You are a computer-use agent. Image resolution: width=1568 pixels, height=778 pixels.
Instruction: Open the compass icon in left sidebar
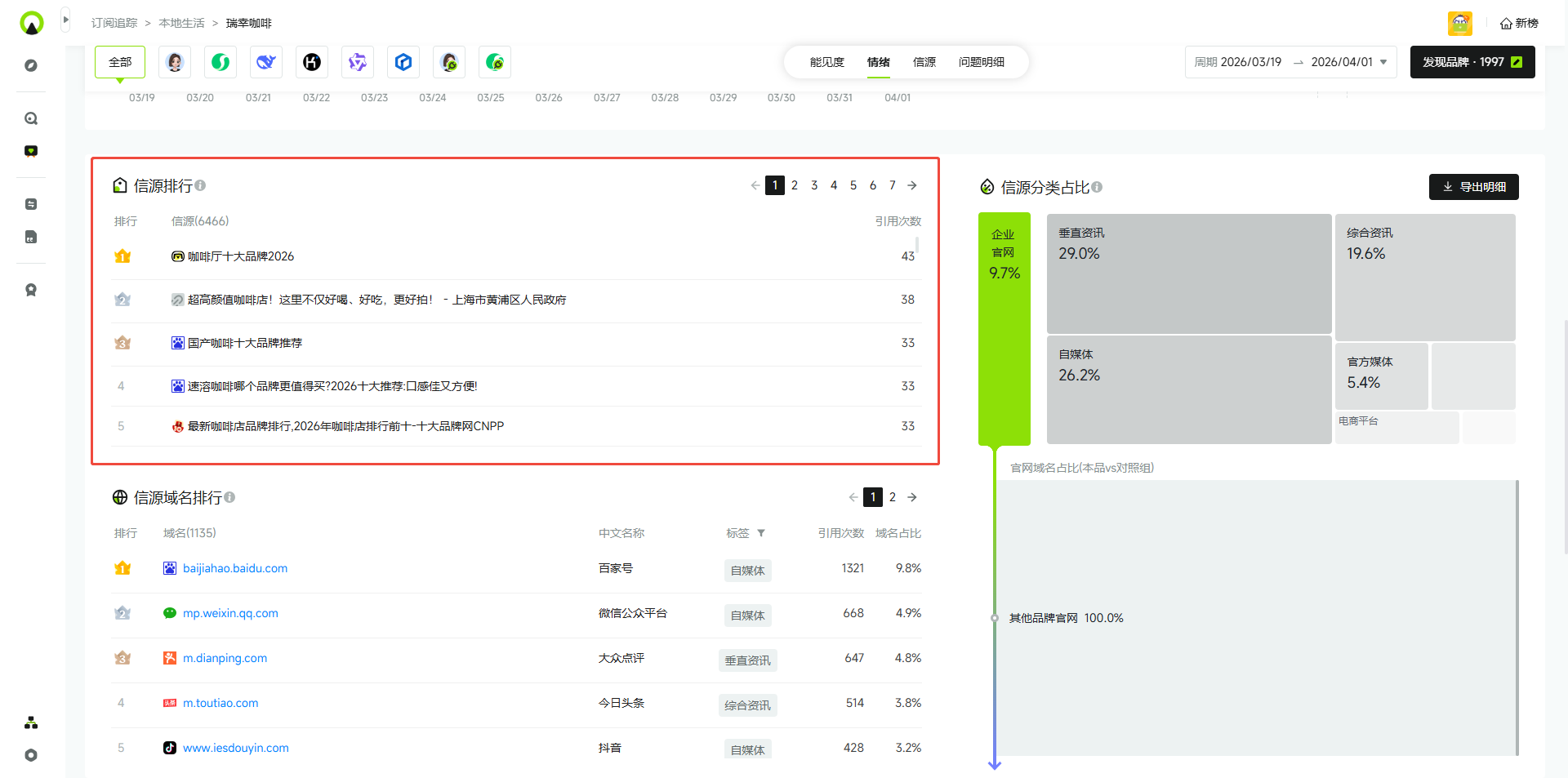[x=31, y=65]
